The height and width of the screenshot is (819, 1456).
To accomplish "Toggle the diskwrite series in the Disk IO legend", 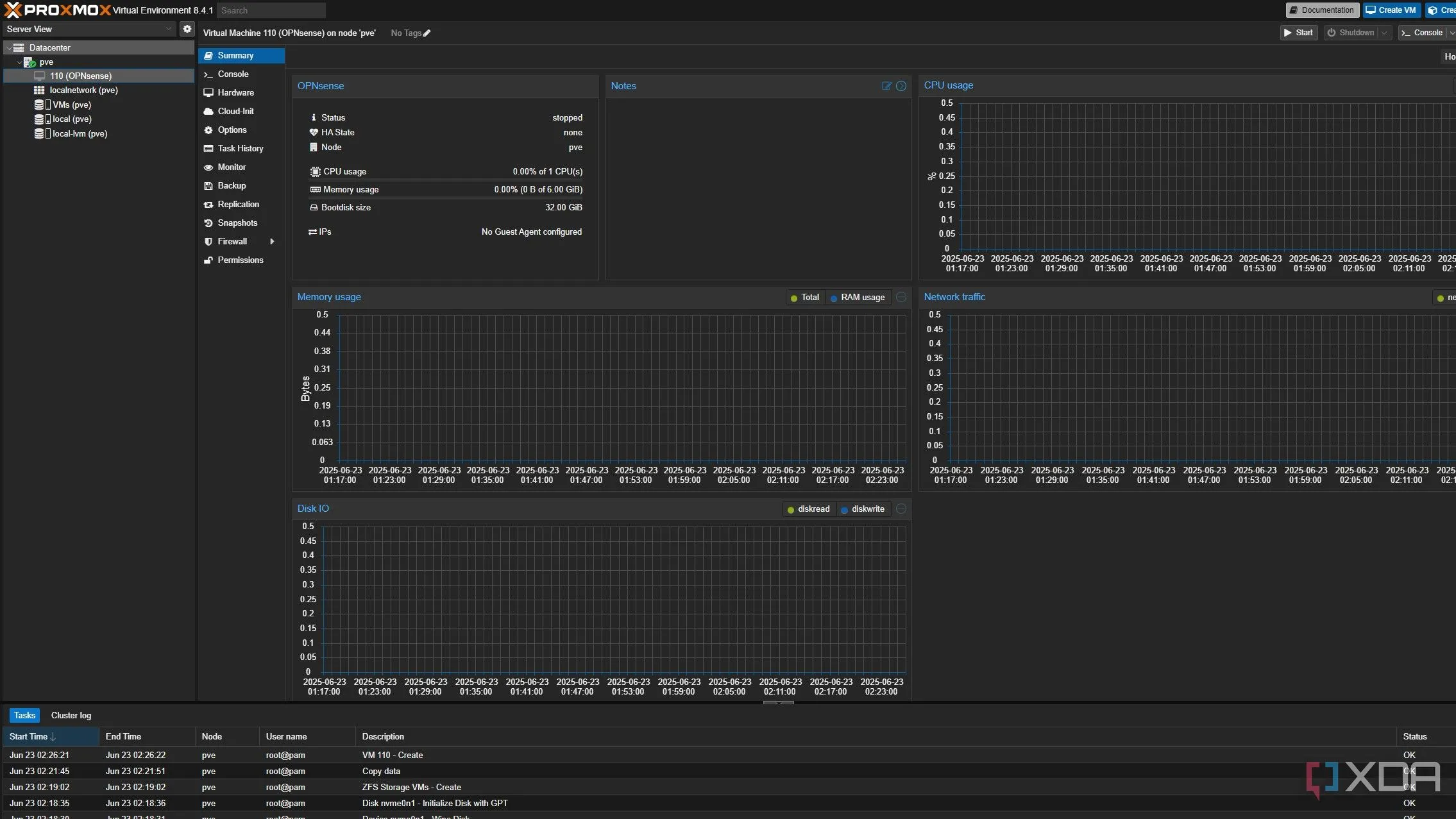I will tap(863, 509).
